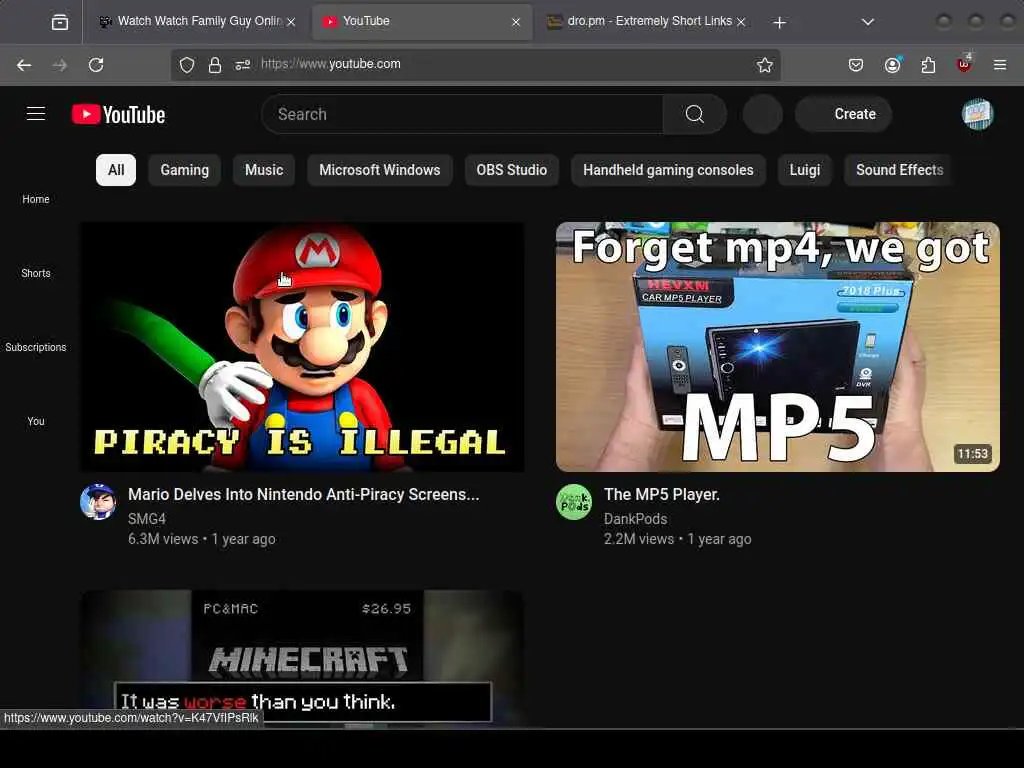Open the account avatar menu
This screenshot has width=1024, height=768.
pyautogui.click(x=977, y=114)
